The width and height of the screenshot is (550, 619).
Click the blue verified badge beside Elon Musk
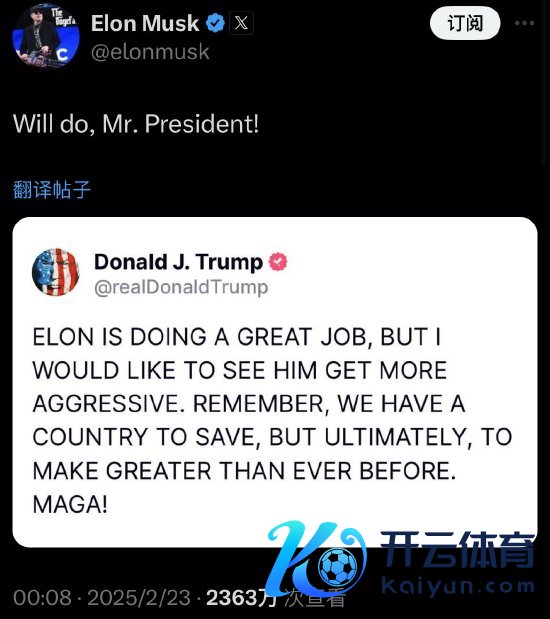215,23
